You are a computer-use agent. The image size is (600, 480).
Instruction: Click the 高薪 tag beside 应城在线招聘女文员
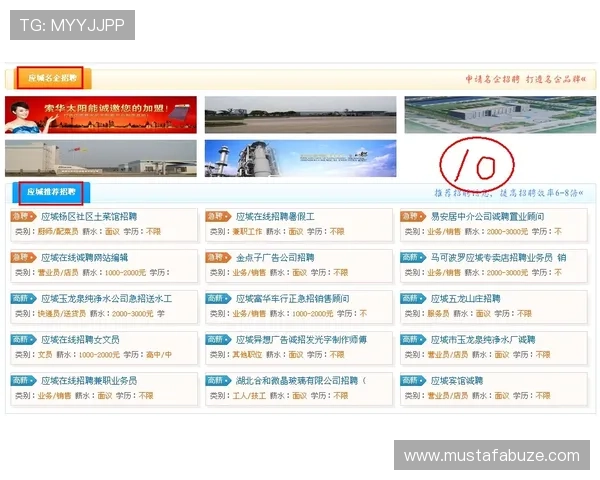(23, 339)
